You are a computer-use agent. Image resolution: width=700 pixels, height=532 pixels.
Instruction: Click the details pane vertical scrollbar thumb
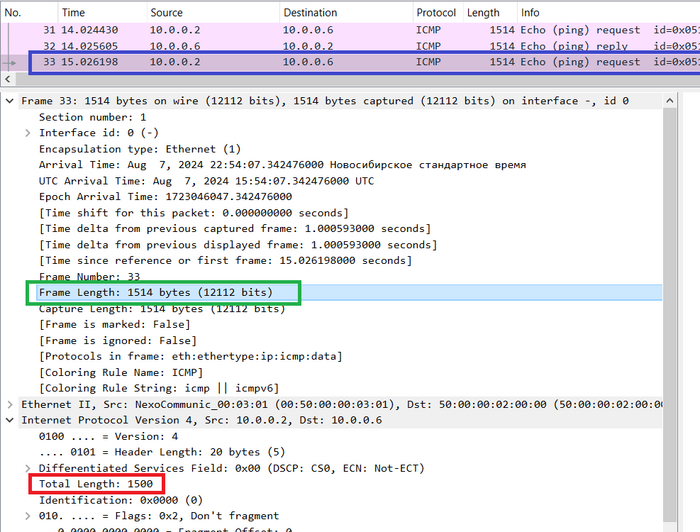(670, 315)
